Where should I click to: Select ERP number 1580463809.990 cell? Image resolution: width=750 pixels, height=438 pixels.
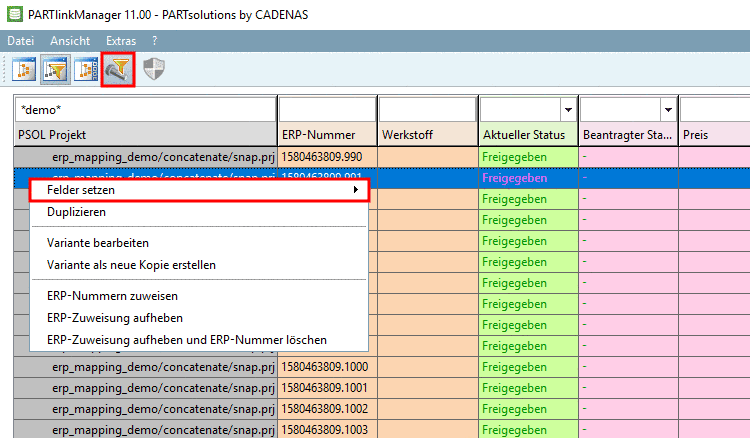327,157
